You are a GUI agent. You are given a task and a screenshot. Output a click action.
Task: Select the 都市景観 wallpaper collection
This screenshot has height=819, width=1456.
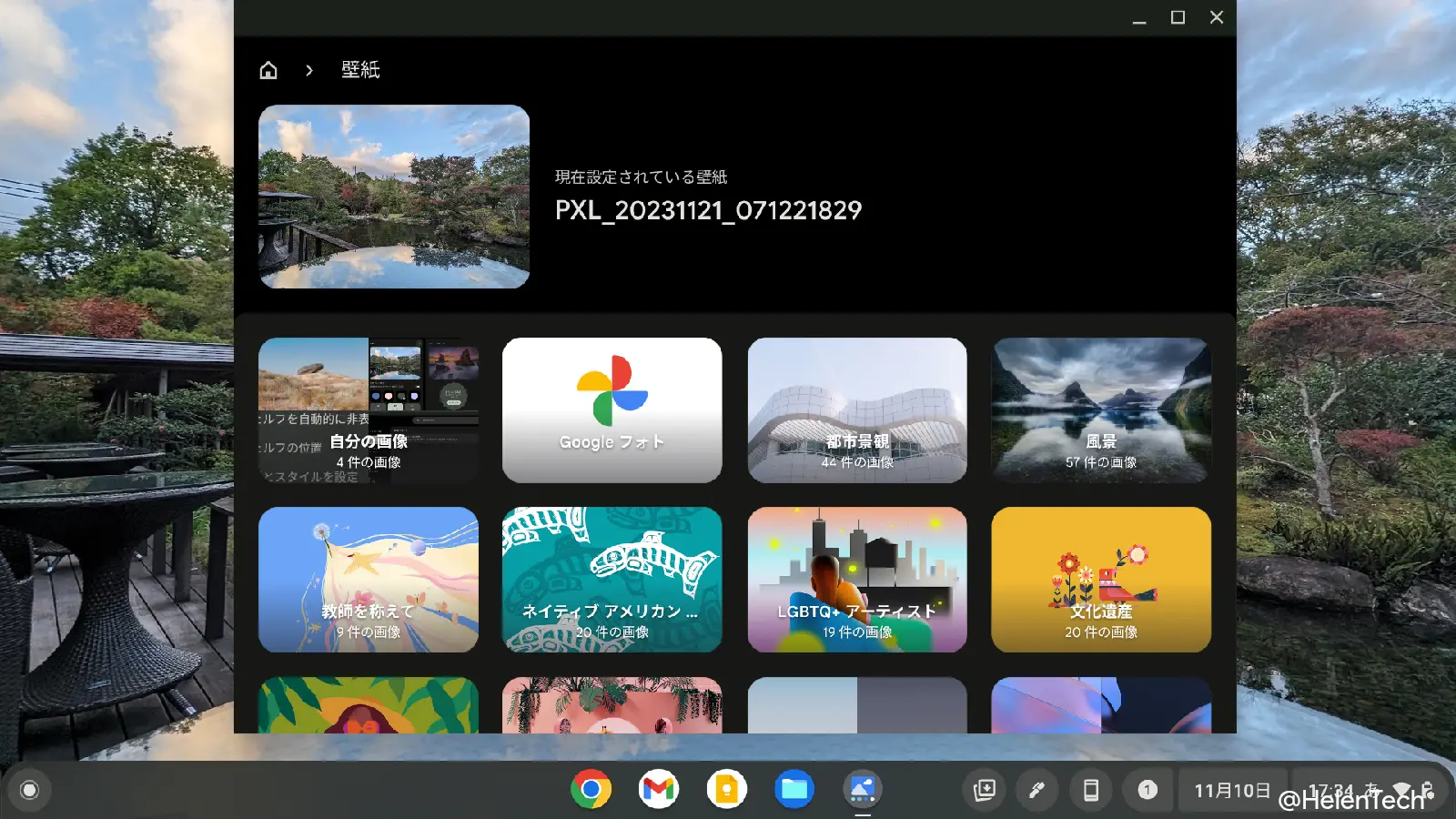[x=857, y=410]
